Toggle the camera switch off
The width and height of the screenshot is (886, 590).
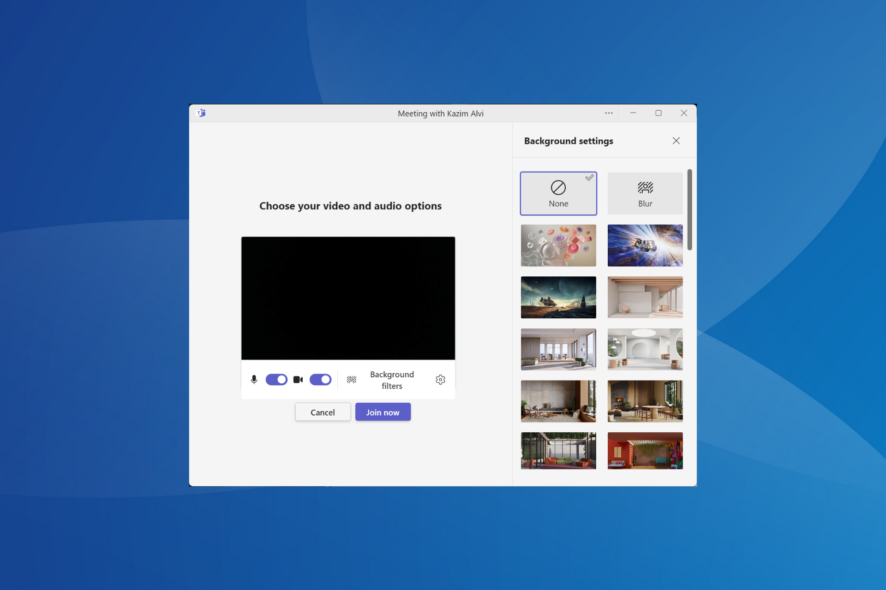click(x=320, y=380)
